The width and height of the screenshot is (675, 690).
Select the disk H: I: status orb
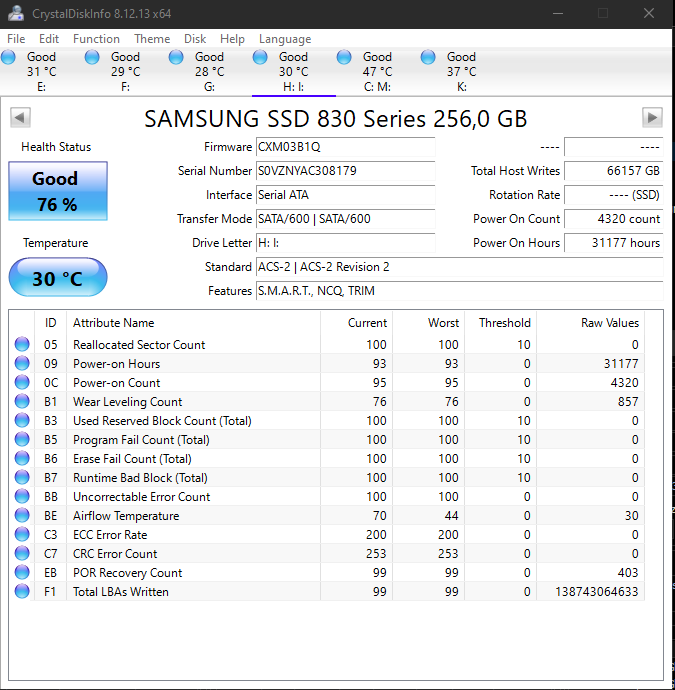point(260,57)
